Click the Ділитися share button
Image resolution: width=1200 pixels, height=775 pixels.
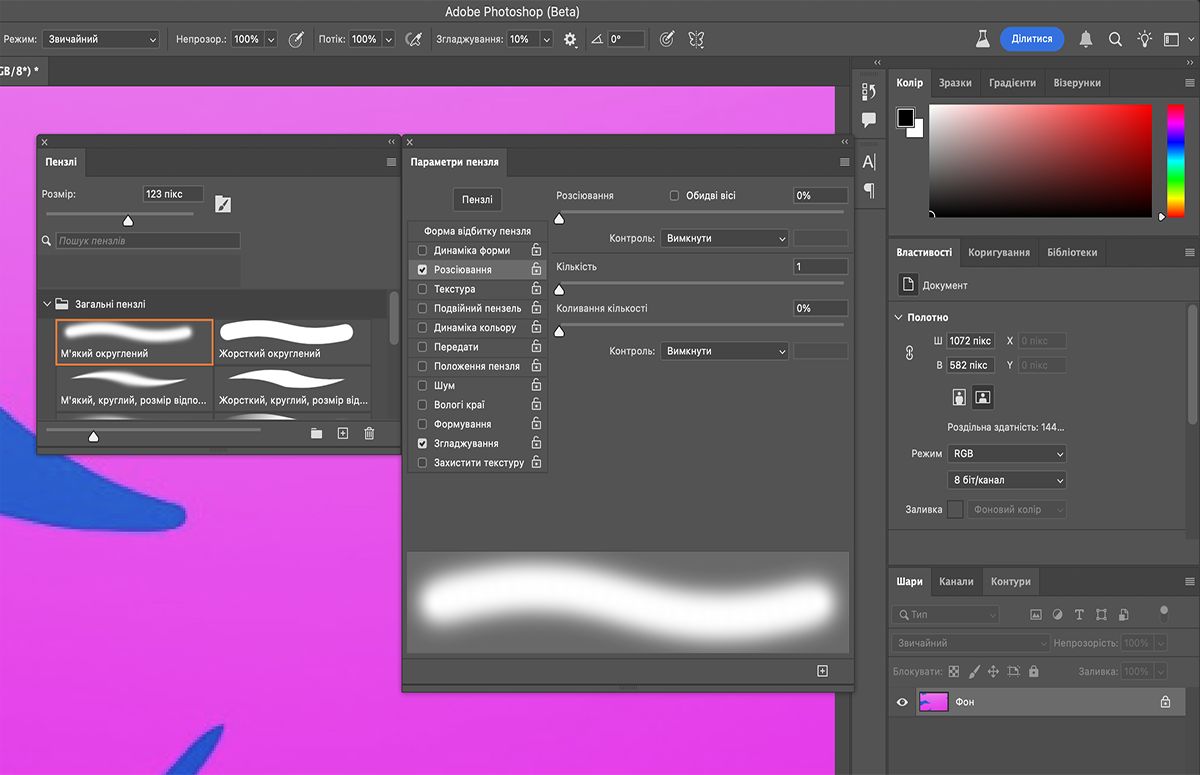pos(1031,39)
